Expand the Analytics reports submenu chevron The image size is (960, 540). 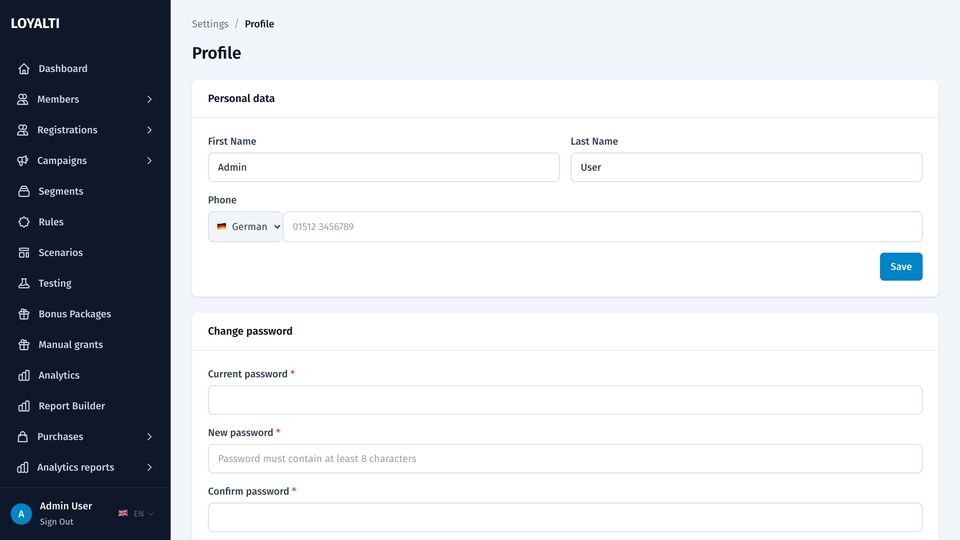coord(149,467)
